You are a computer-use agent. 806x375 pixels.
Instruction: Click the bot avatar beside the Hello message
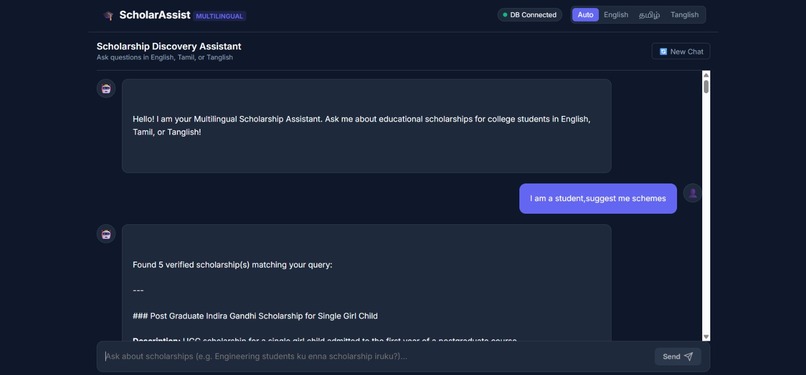tap(106, 88)
